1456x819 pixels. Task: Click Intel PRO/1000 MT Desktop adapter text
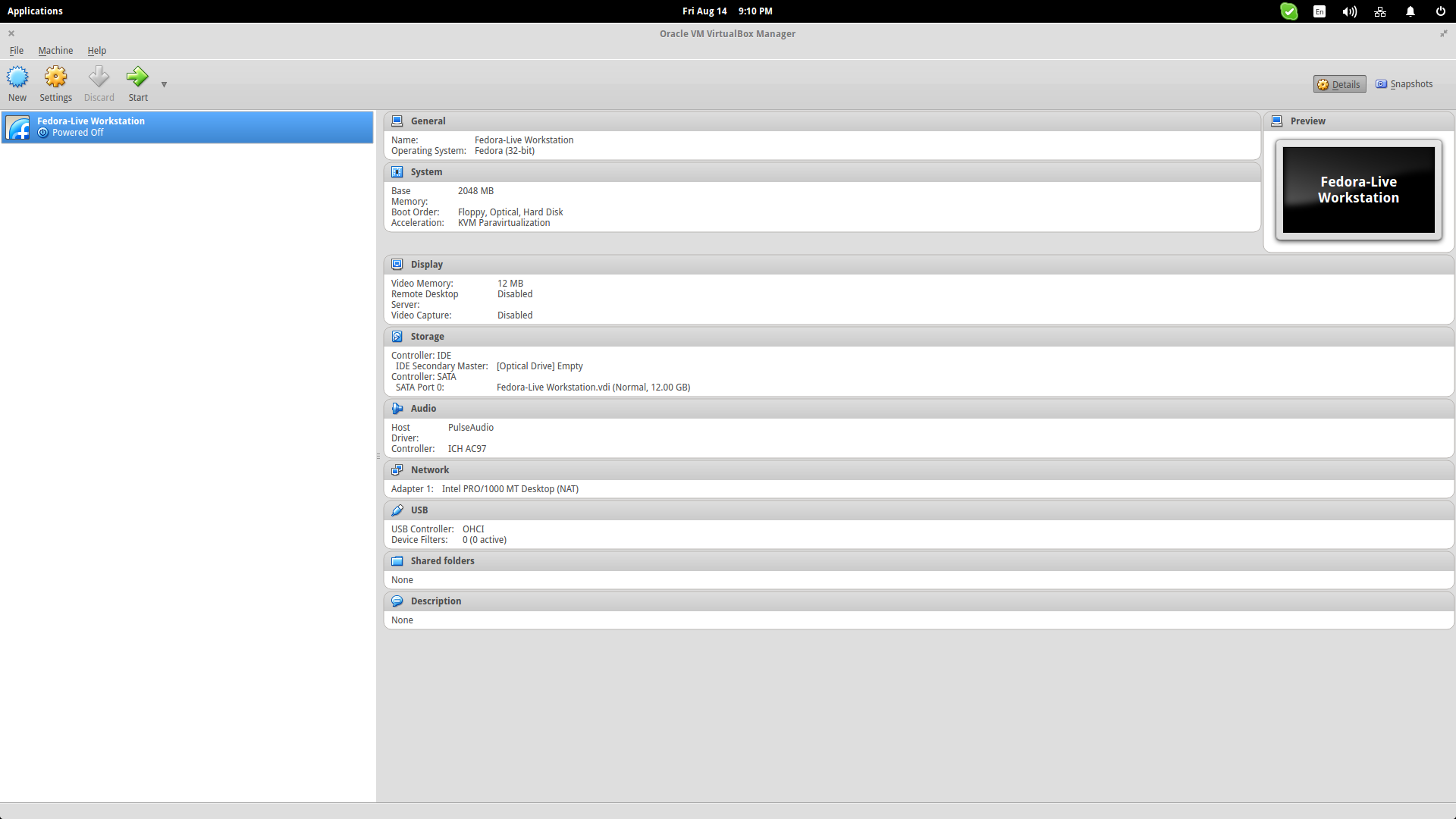click(x=510, y=489)
